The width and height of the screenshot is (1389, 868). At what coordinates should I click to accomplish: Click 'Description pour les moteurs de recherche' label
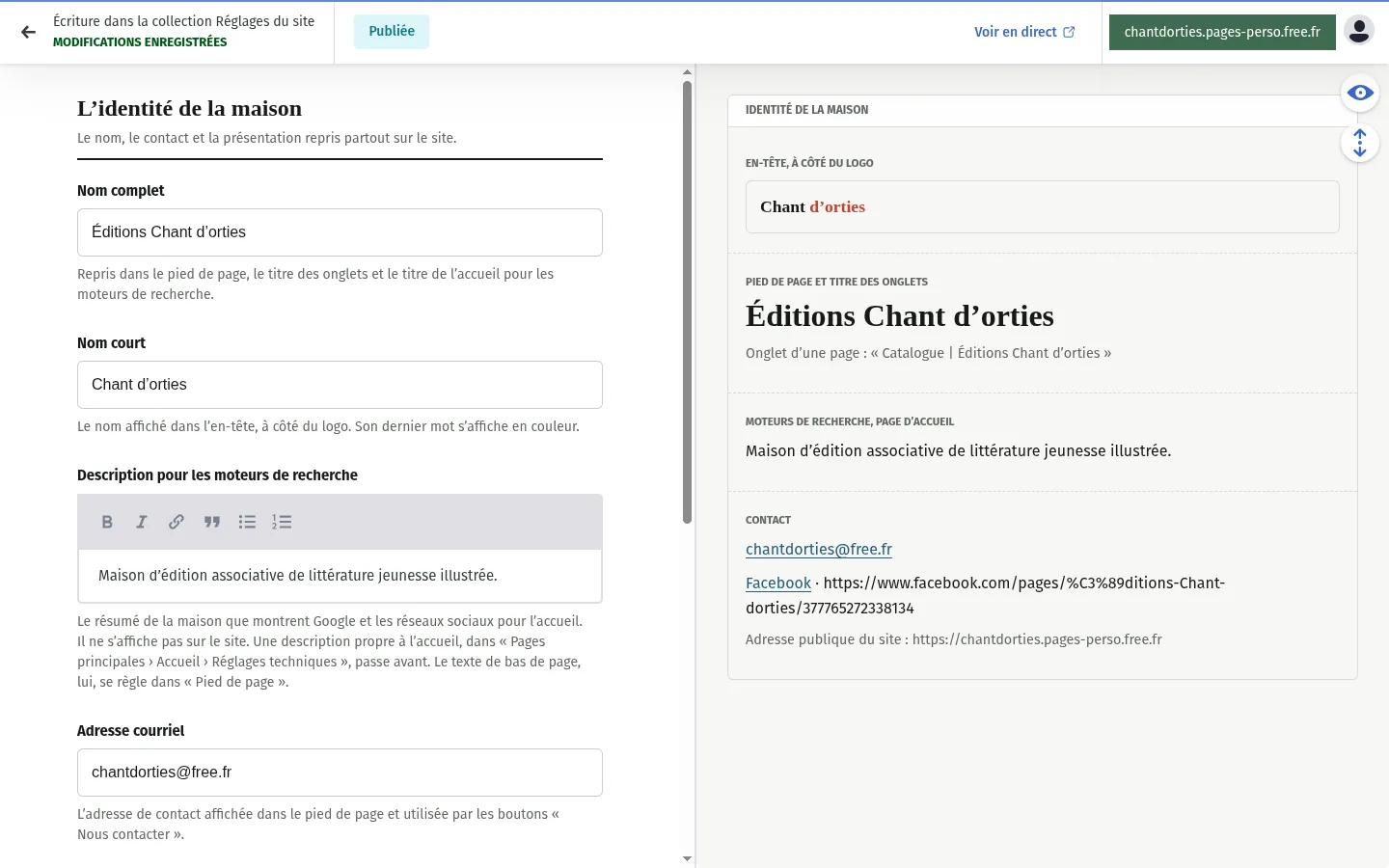click(217, 475)
